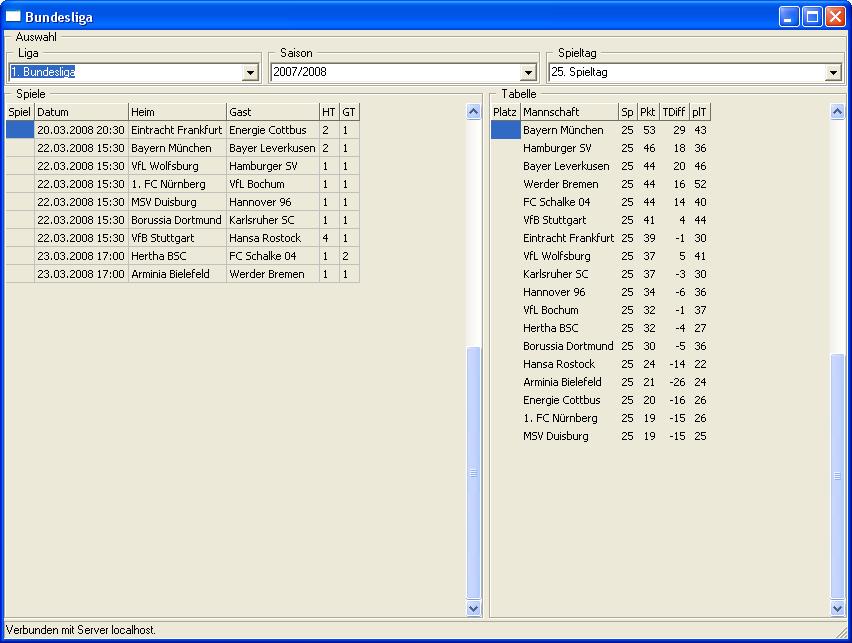852x643 pixels.
Task: Open the Liga dropdown arrow
Action: (x=250, y=72)
